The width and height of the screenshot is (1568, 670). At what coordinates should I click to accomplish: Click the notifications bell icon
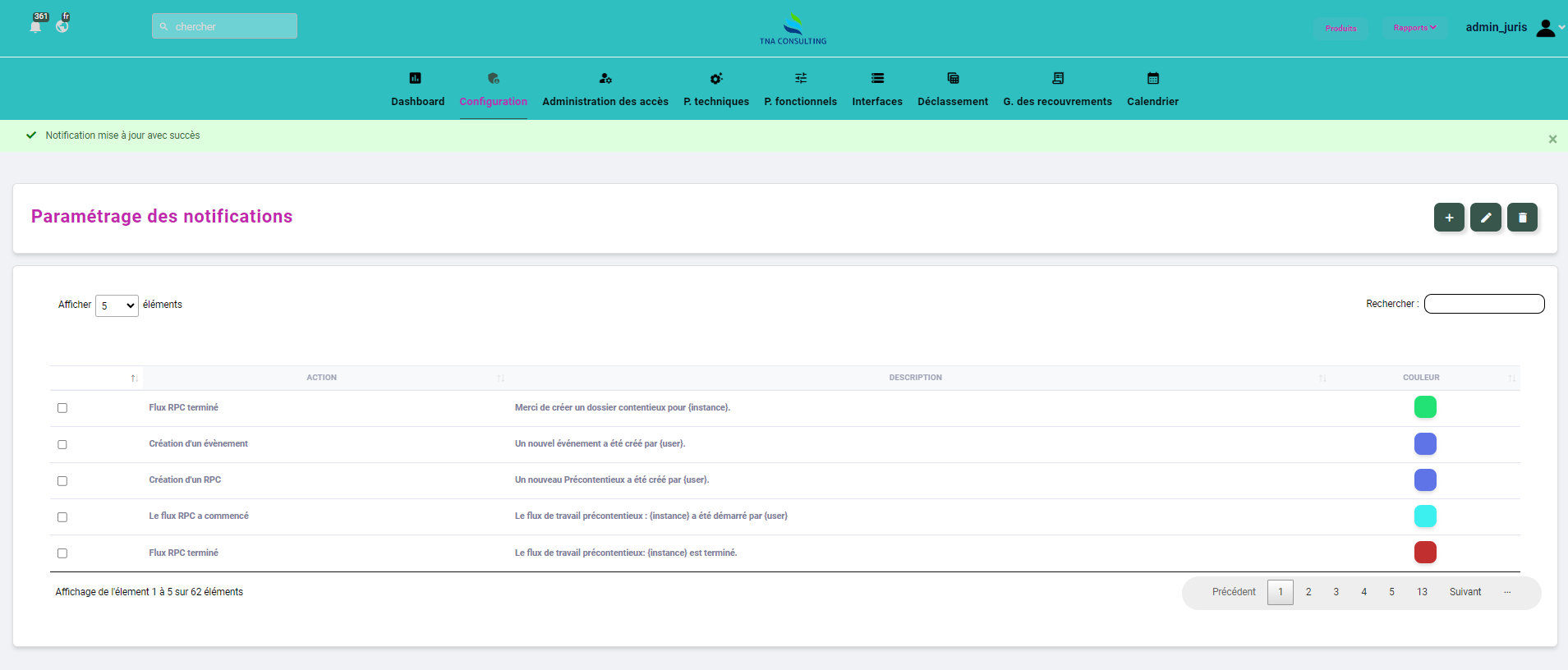pyautogui.click(x=35, y=26)
